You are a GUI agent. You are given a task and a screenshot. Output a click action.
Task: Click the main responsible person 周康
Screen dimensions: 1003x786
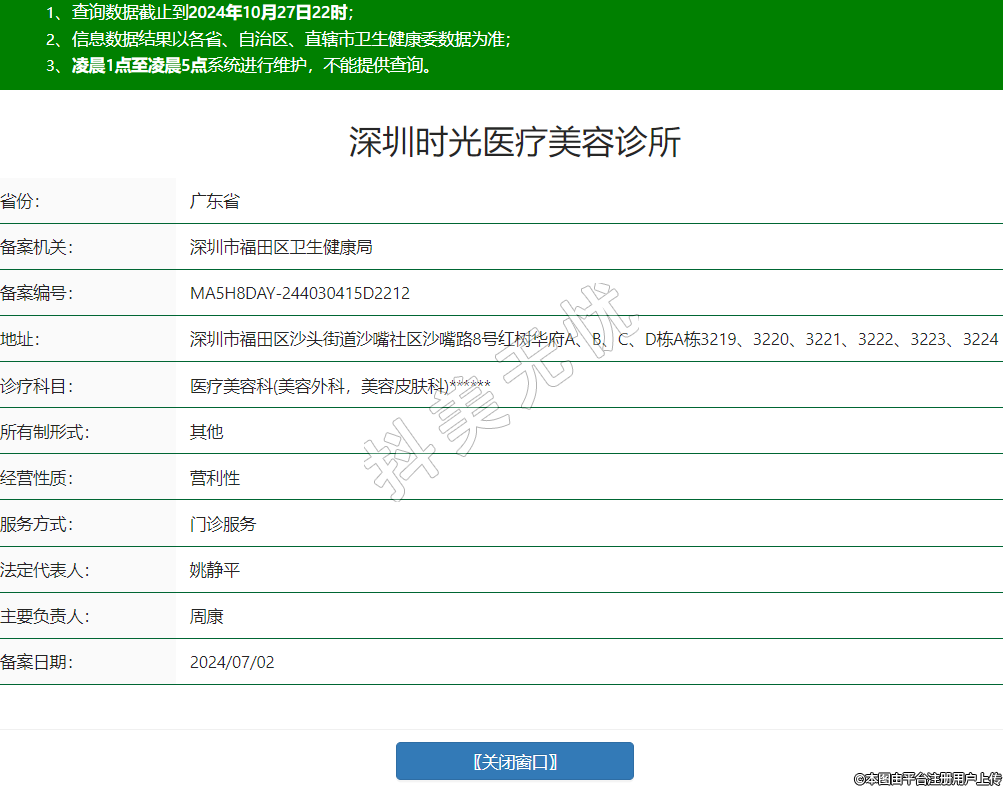207,616
